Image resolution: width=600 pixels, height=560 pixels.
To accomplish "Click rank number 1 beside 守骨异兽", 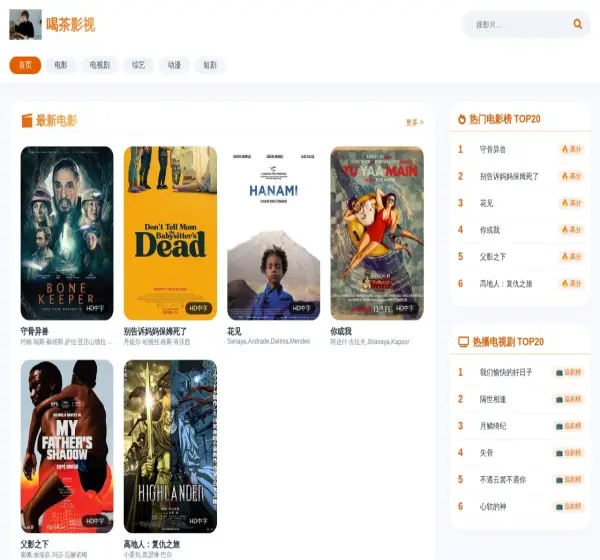I will pyautogui.click(x=460, y=149).
